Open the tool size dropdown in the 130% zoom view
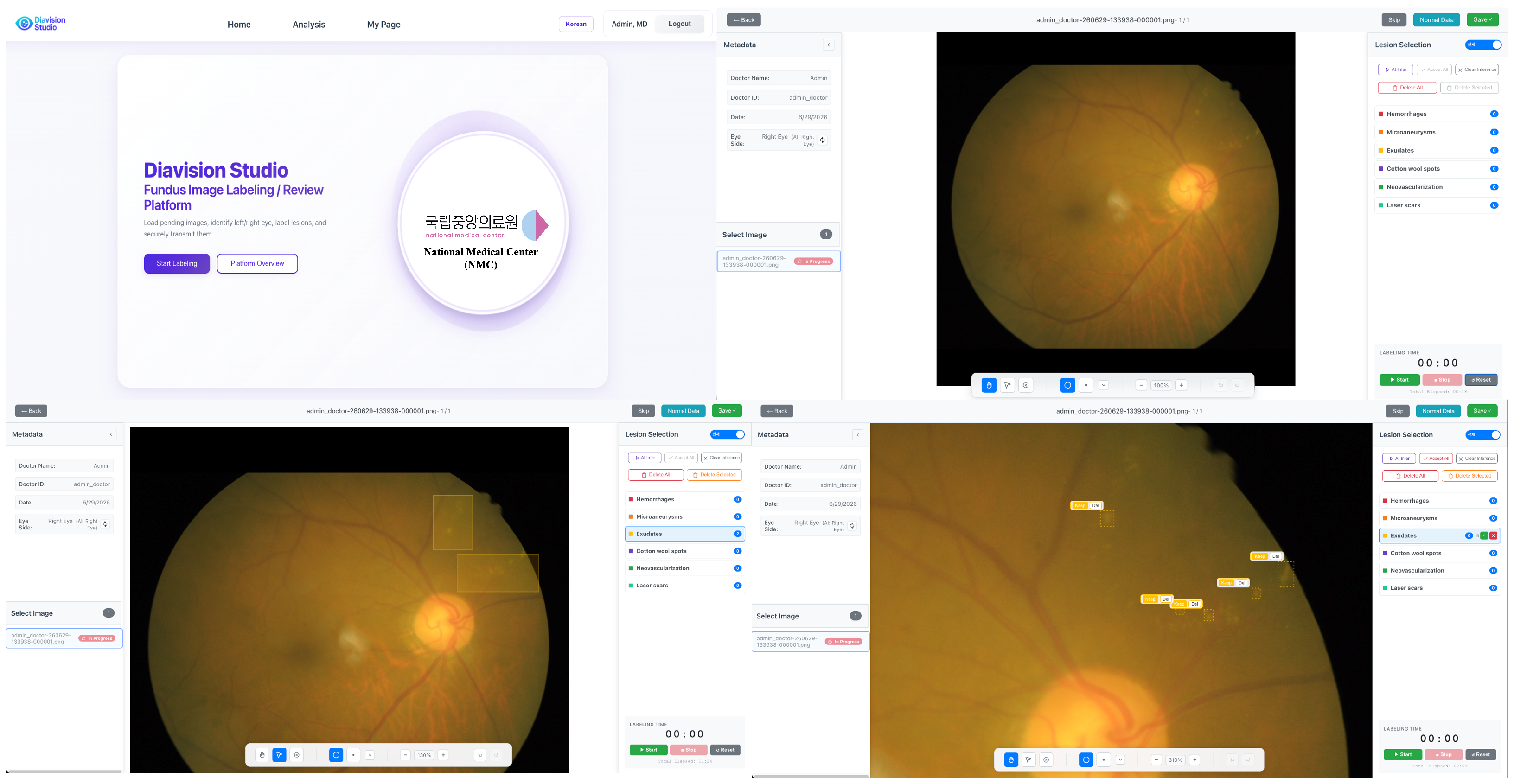This screenshot has height=784, width=1514. click(x=370, y=755)
